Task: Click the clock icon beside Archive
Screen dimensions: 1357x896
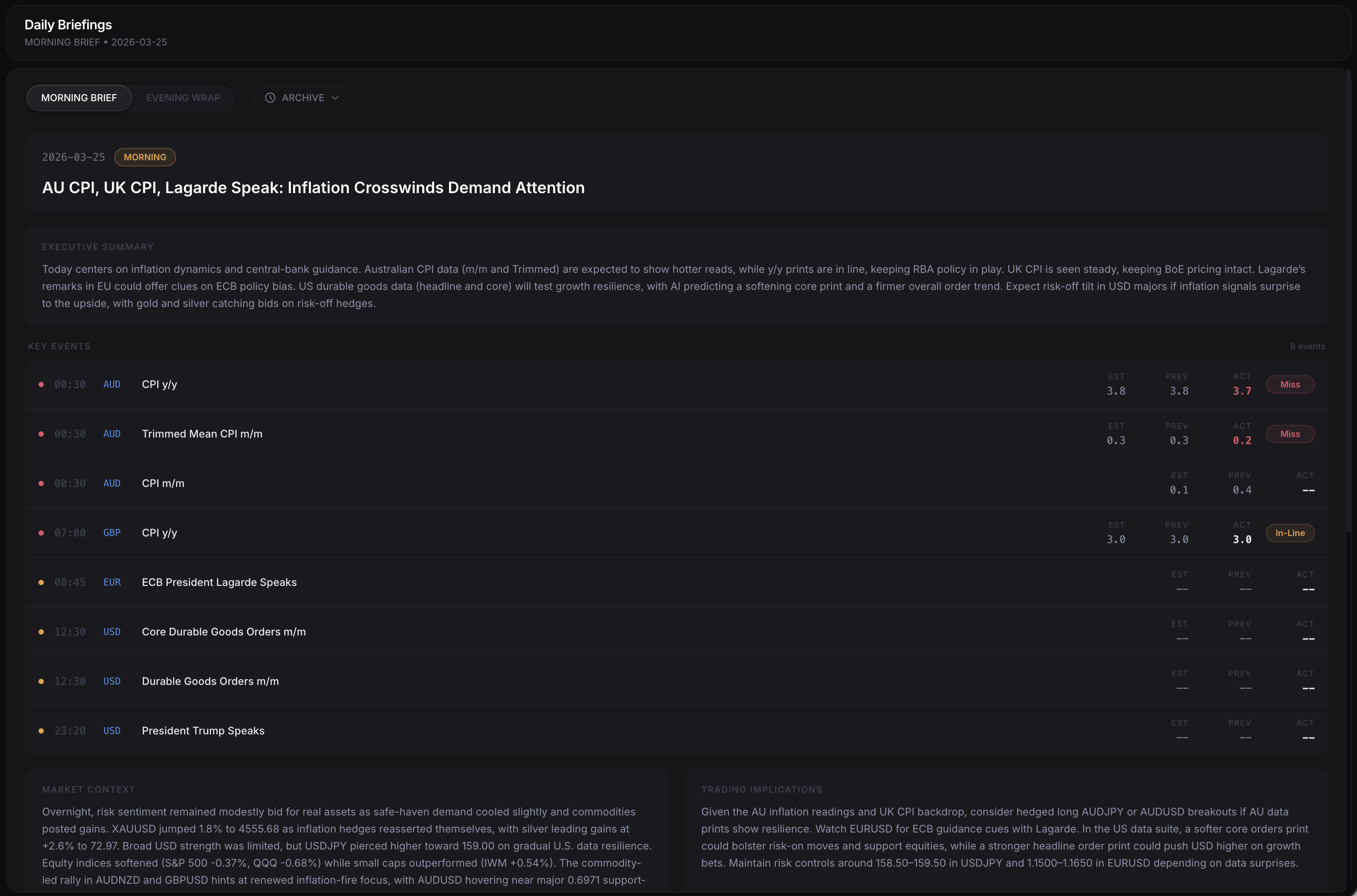Action: pyautogui.click(x=270, y=98)
